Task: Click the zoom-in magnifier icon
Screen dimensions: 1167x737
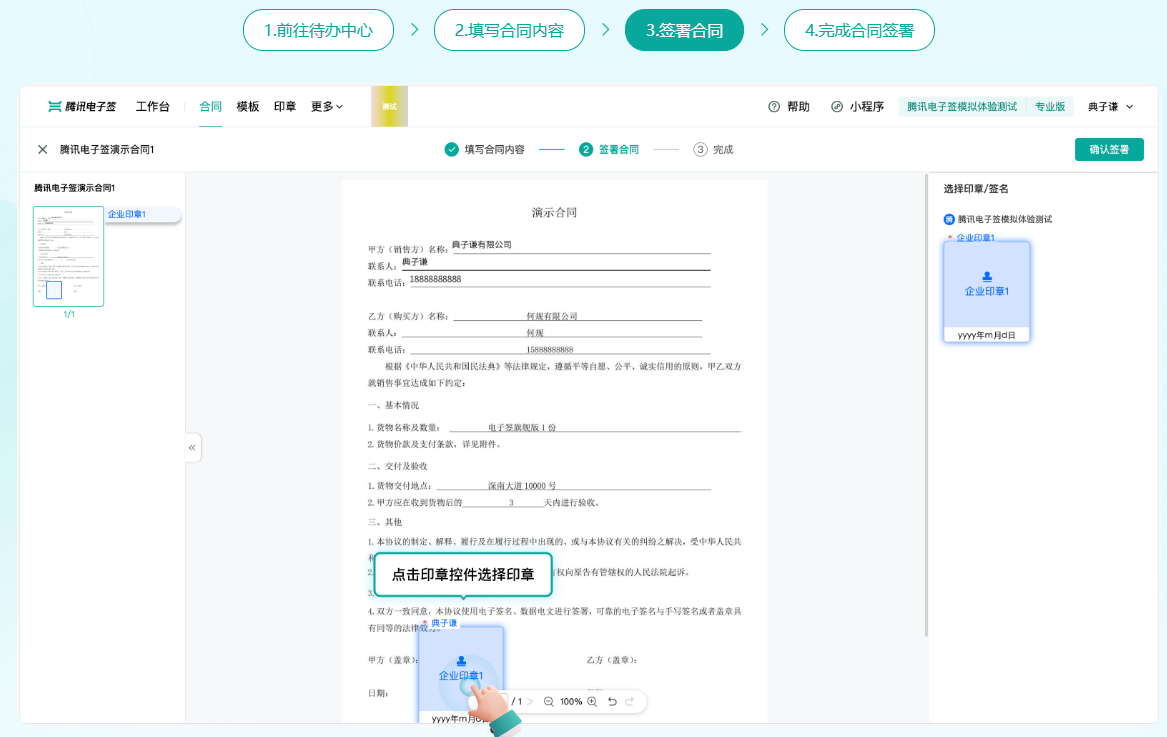Action: [x=593, y=702]
